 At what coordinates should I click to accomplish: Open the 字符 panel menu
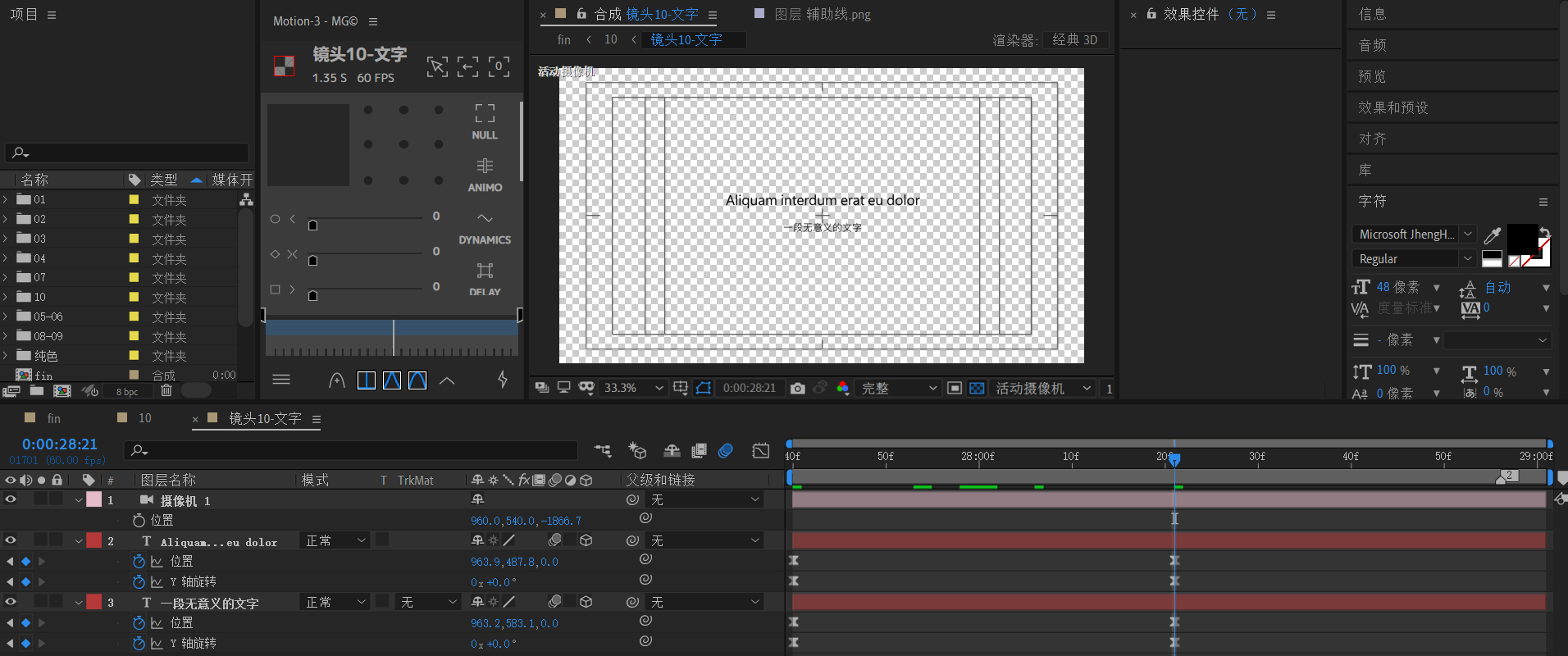click(1543, 202)
